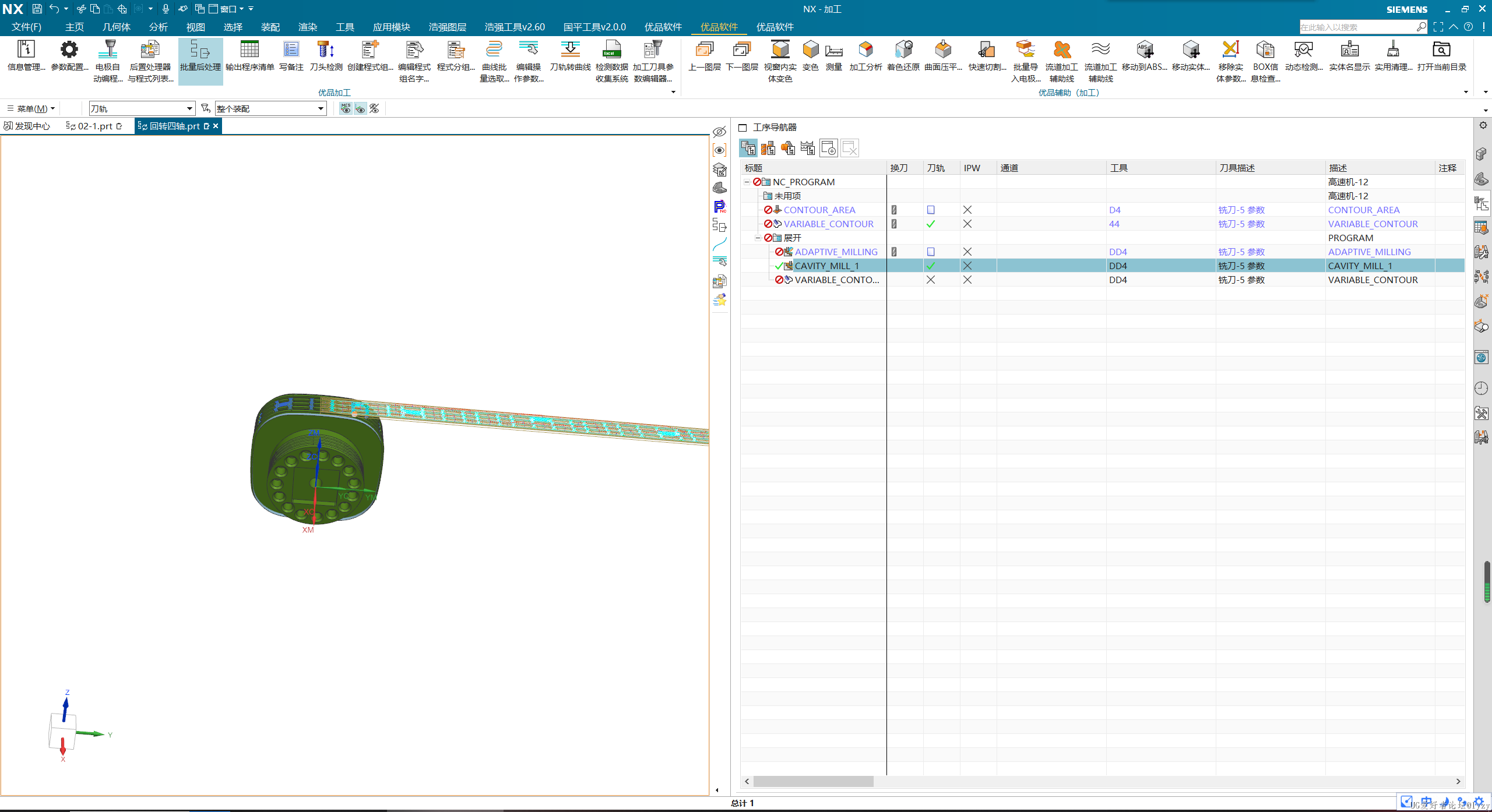Screen dimensions: 1492x812
Task: Switch to Geometry view icon
Action: click(x=788, y=148)
